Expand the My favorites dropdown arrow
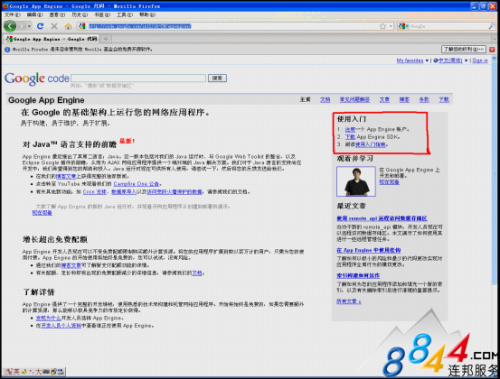This screenshot has height=379, width=500. pyautogui.click(x=427, y=60)
